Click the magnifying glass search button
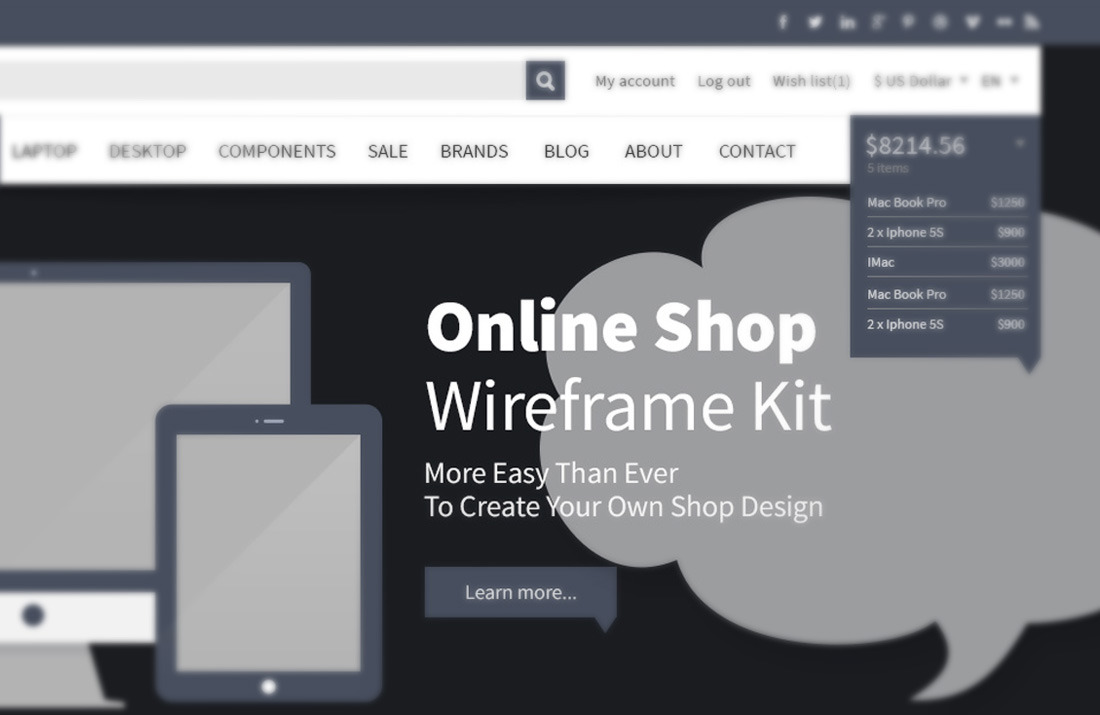This screenshot has height=715, width=1100. (x=545, y=81)
